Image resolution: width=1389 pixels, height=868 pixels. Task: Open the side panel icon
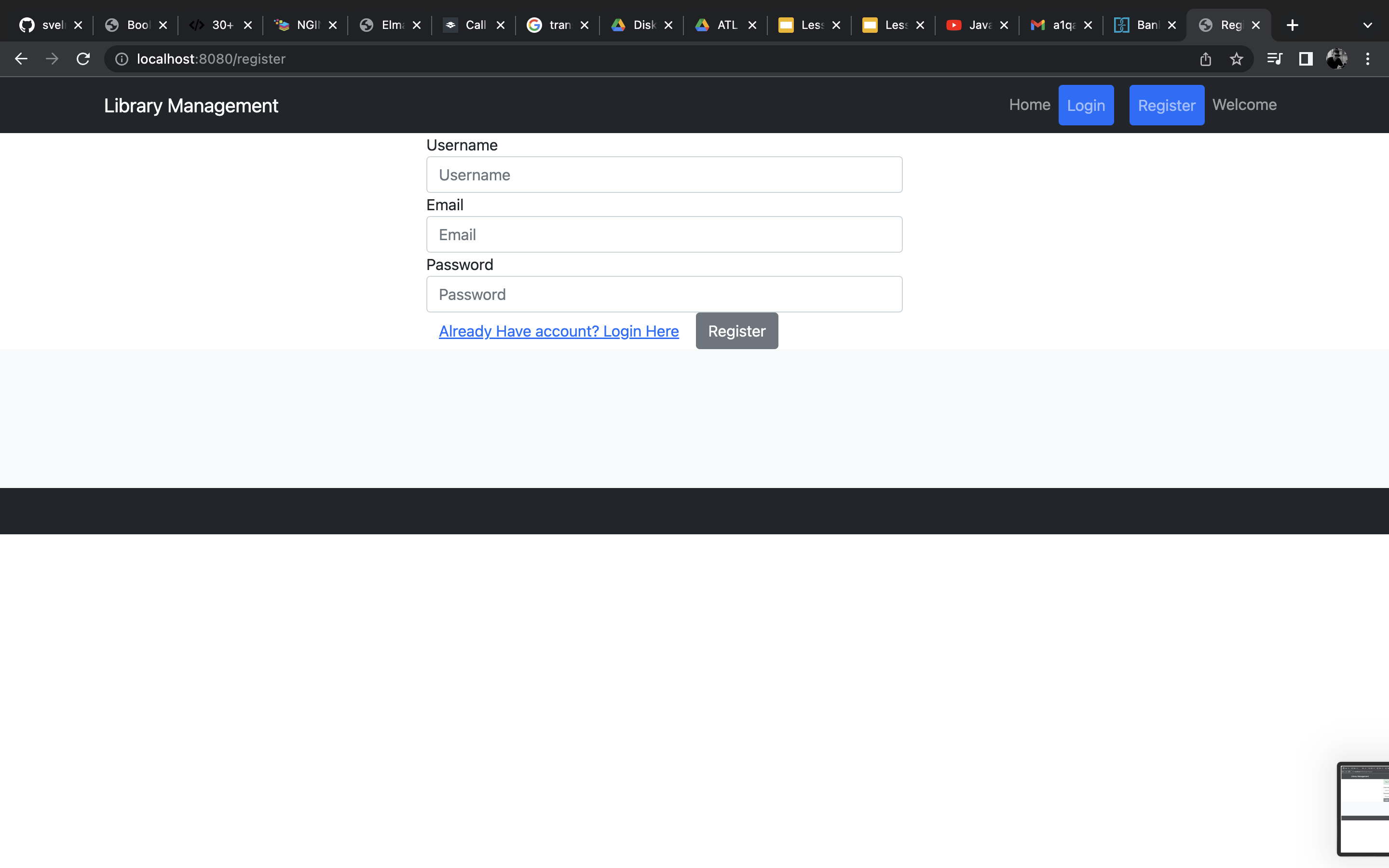(1305, 58)
